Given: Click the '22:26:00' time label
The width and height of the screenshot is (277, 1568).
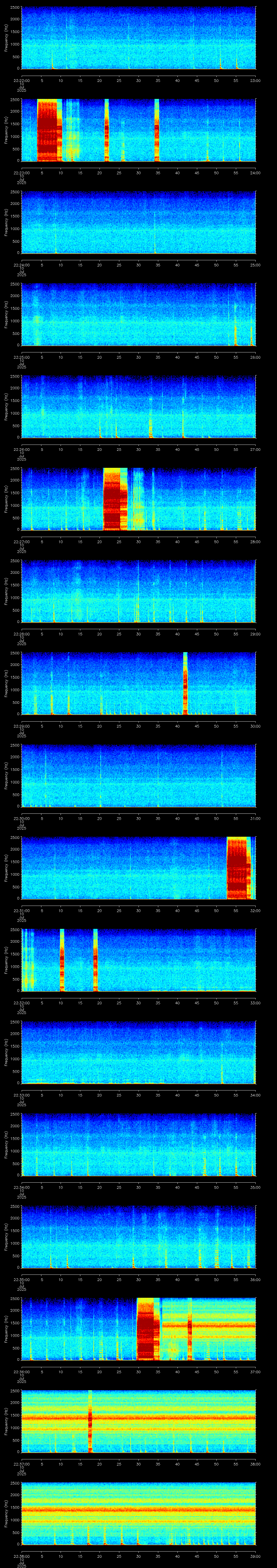Looking at the screenshot, I should pyautogui.click(x=21, y=449).
